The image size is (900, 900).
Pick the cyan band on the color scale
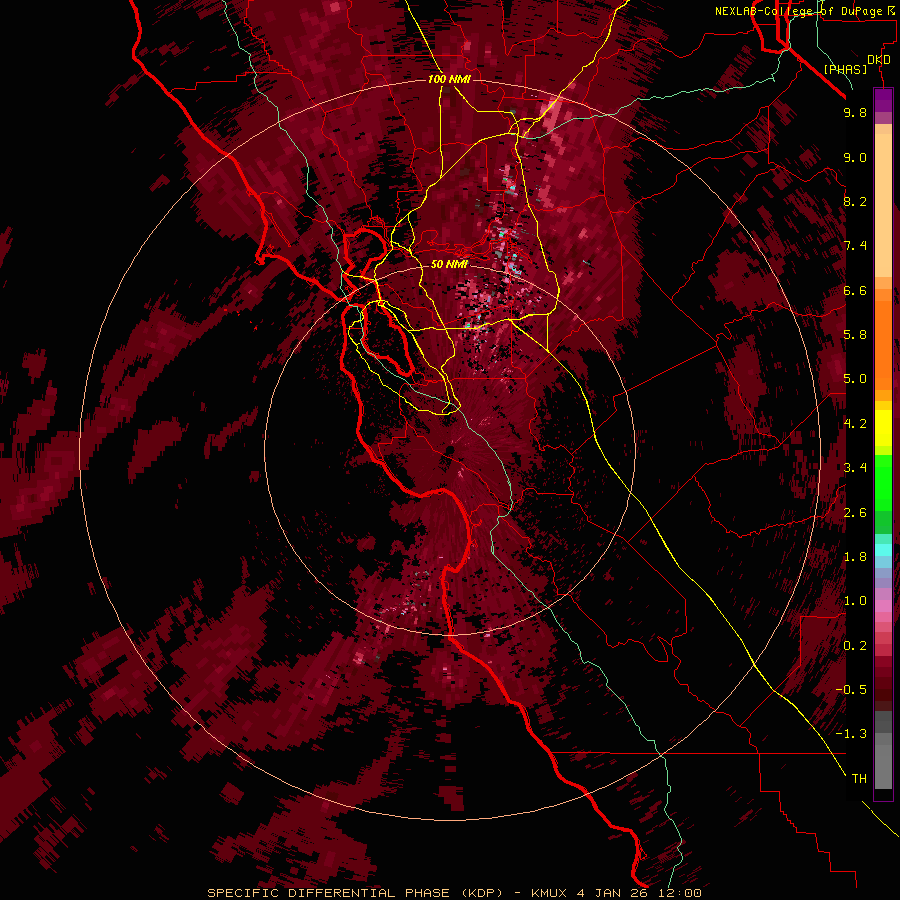point(883,550)
